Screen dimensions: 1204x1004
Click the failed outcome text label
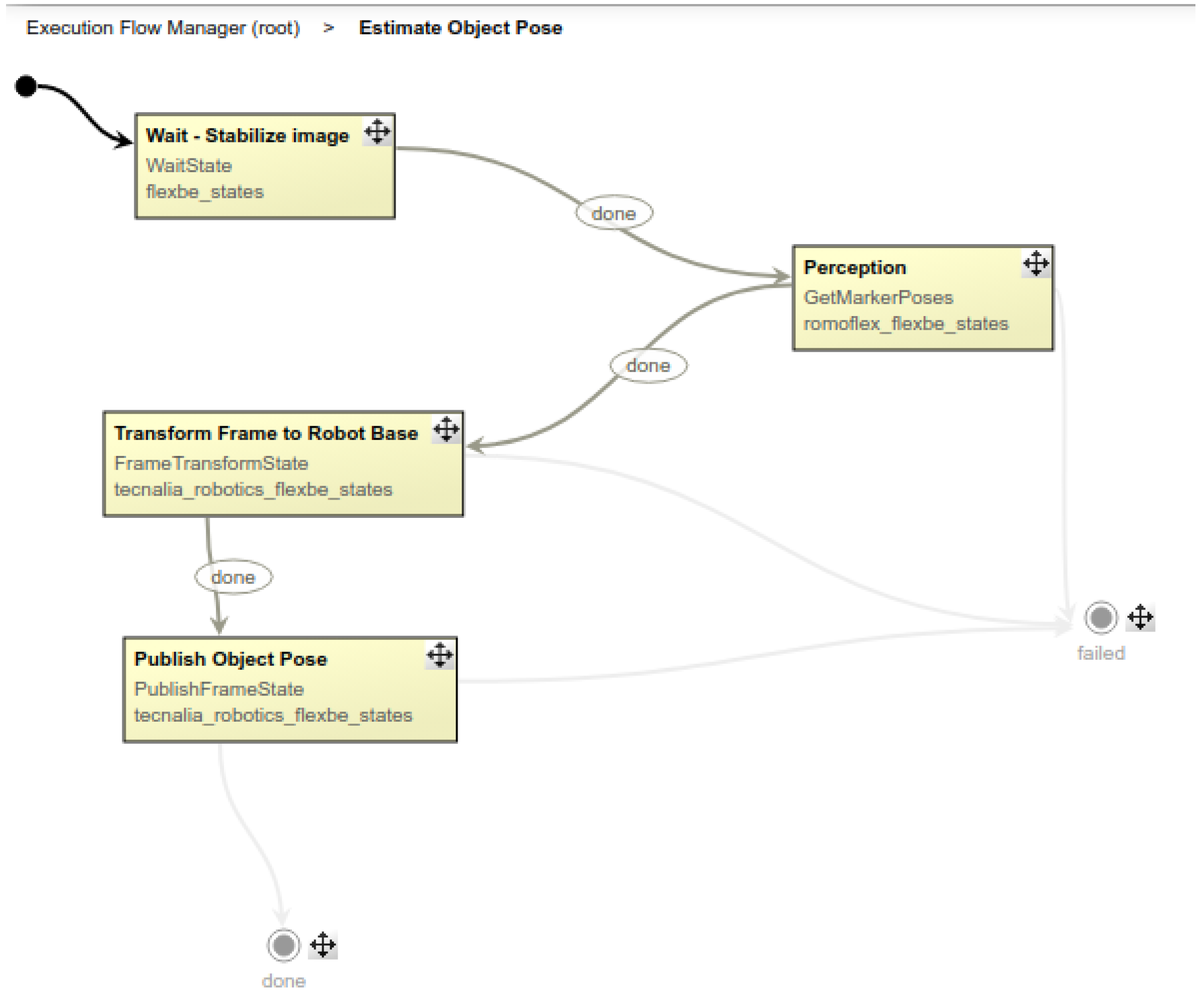[x=1101, y=653]
